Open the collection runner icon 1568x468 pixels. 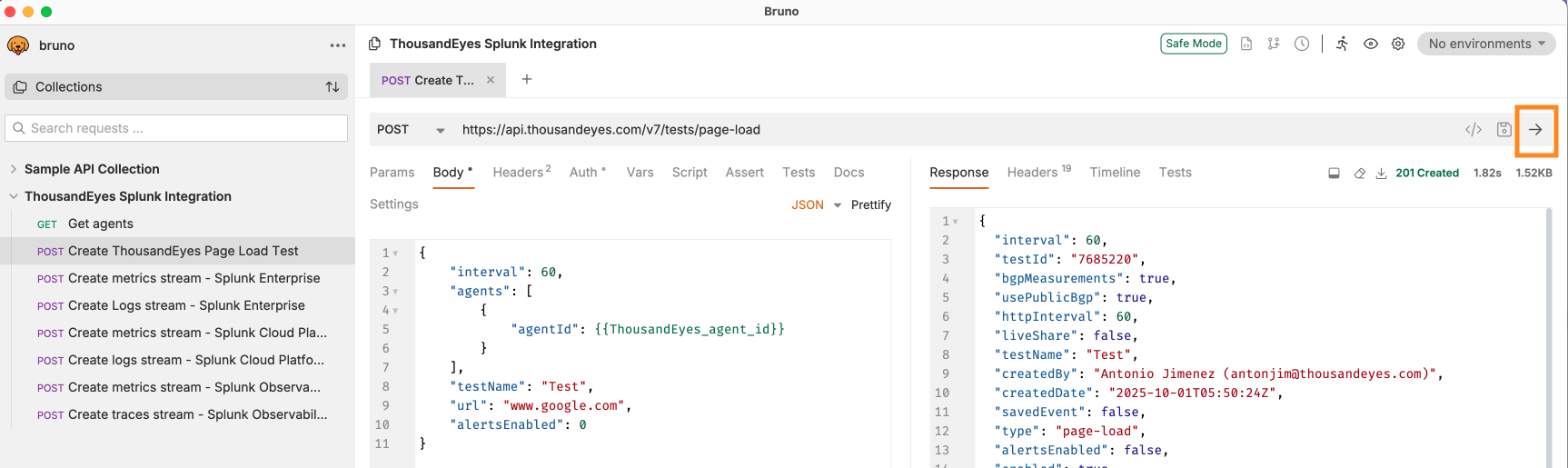pyautogui.click(x=1342, y=44)
